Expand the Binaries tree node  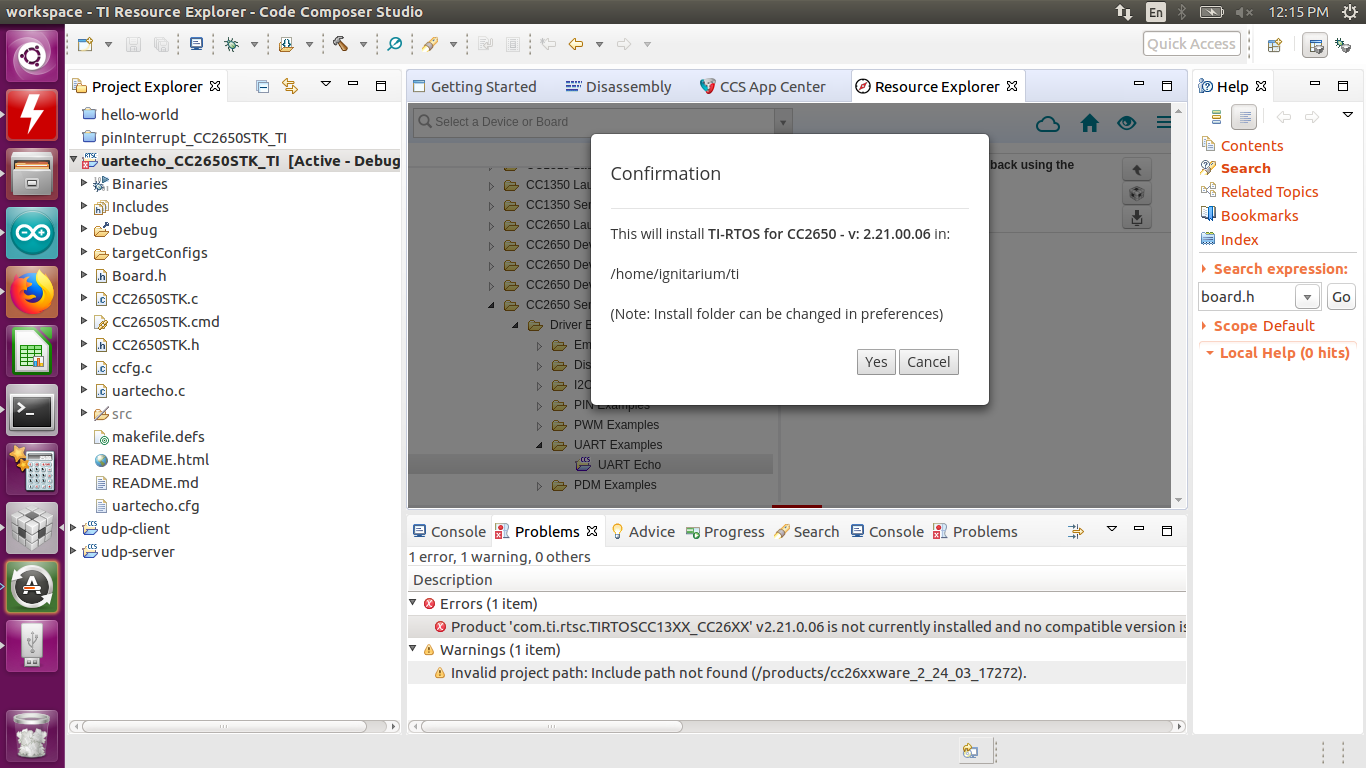tap(84, 184)
